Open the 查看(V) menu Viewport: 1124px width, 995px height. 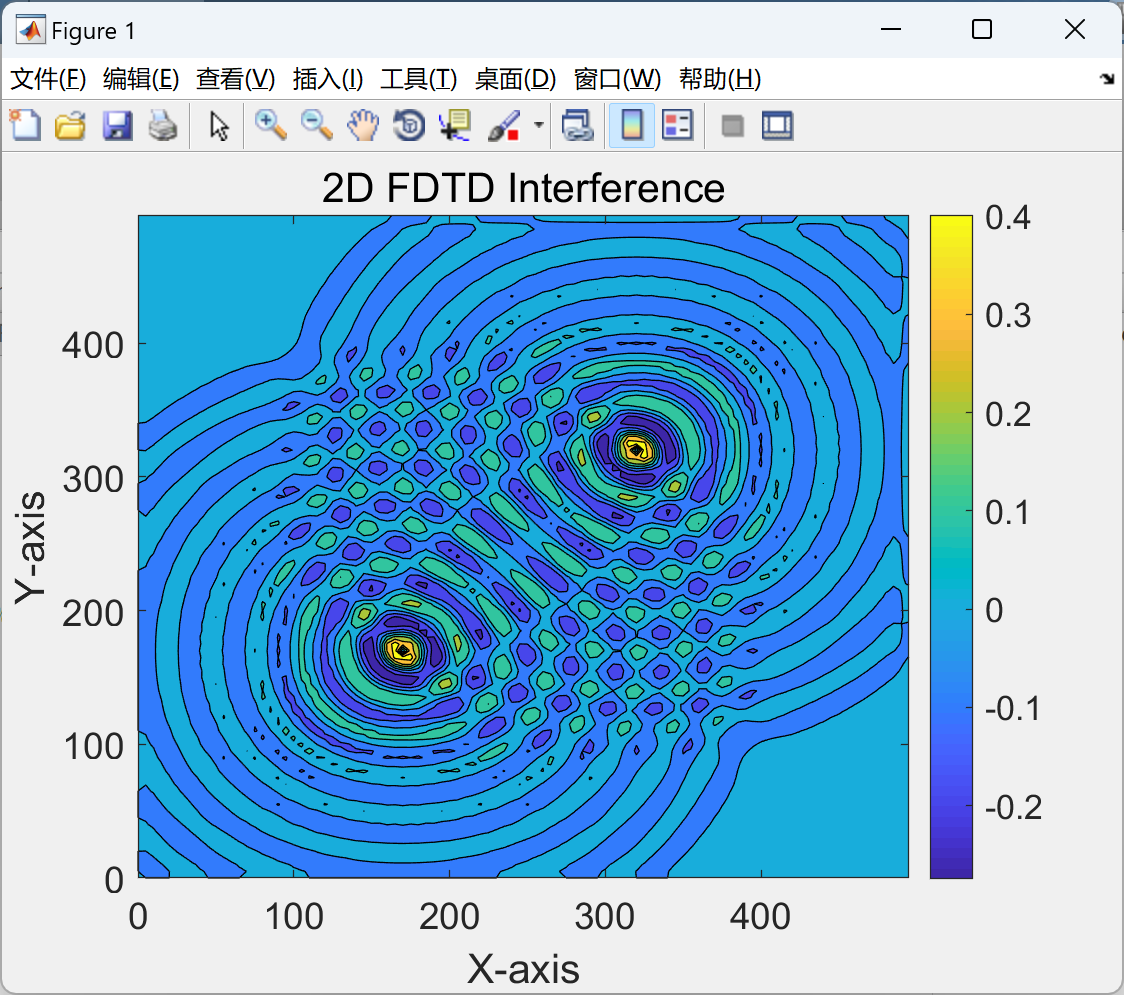pos(235,79)
